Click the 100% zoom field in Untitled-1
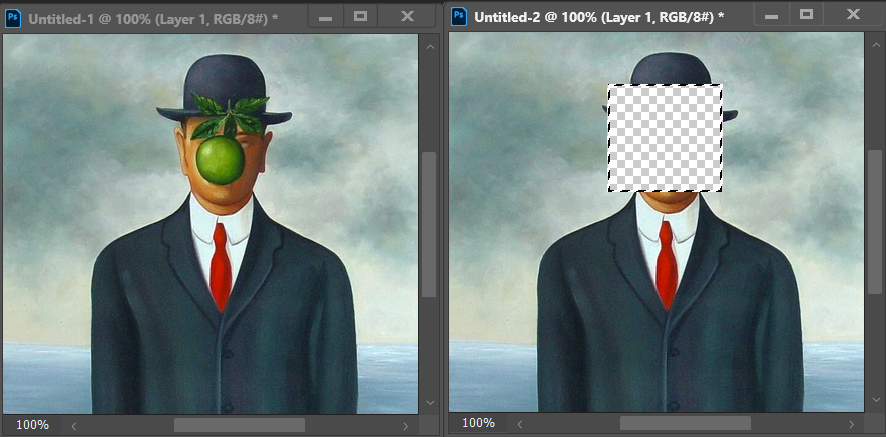This screenshot has height=437, width=886. click(x=32, y=425)
